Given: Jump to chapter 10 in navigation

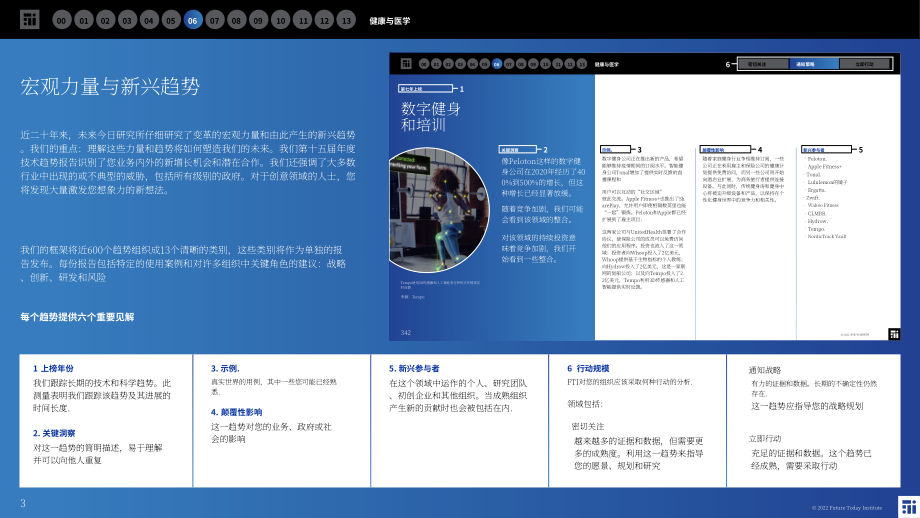Looking at the screenshot, I should (280, 21).
